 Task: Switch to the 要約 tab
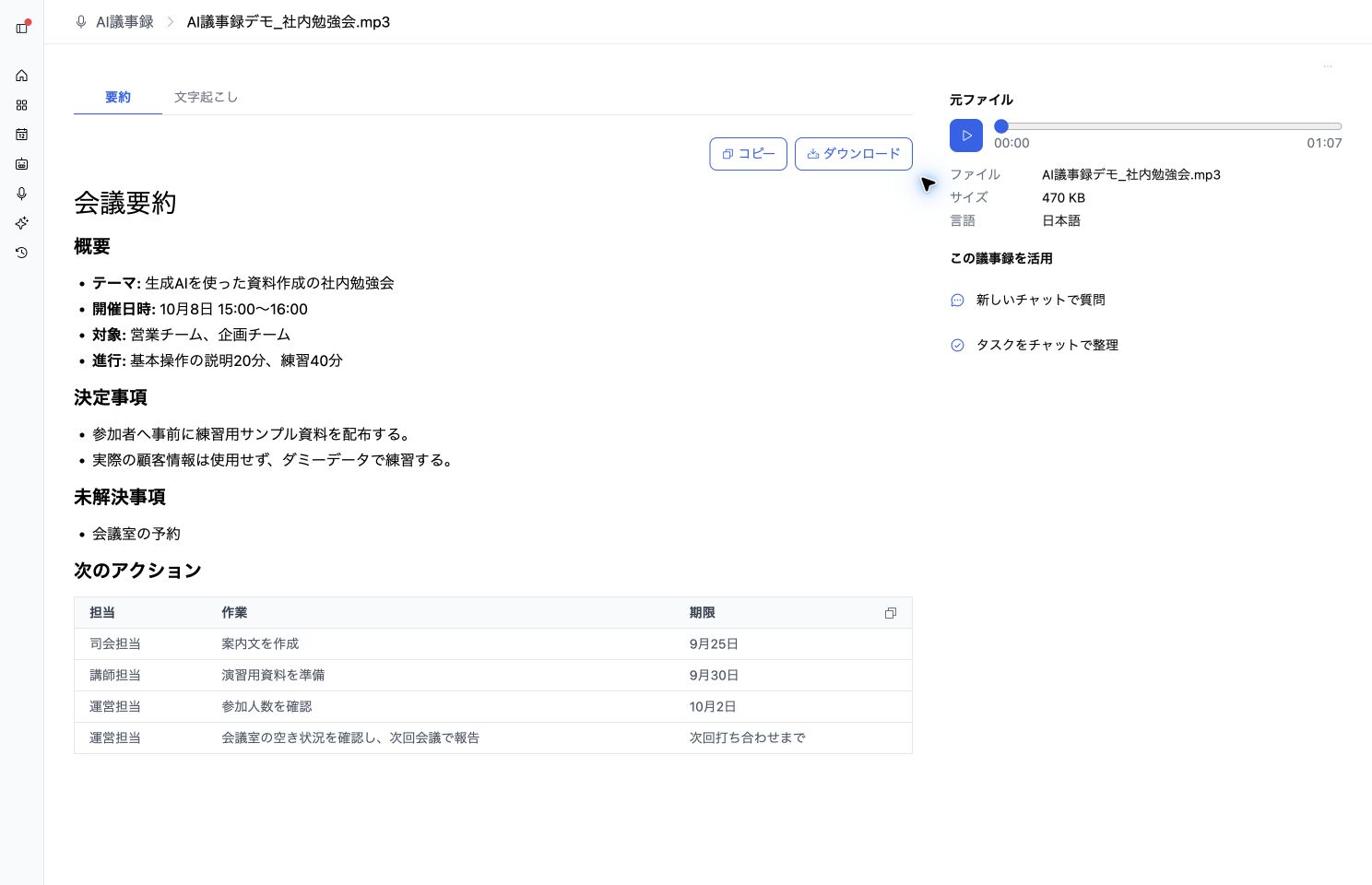pos(118,97)
